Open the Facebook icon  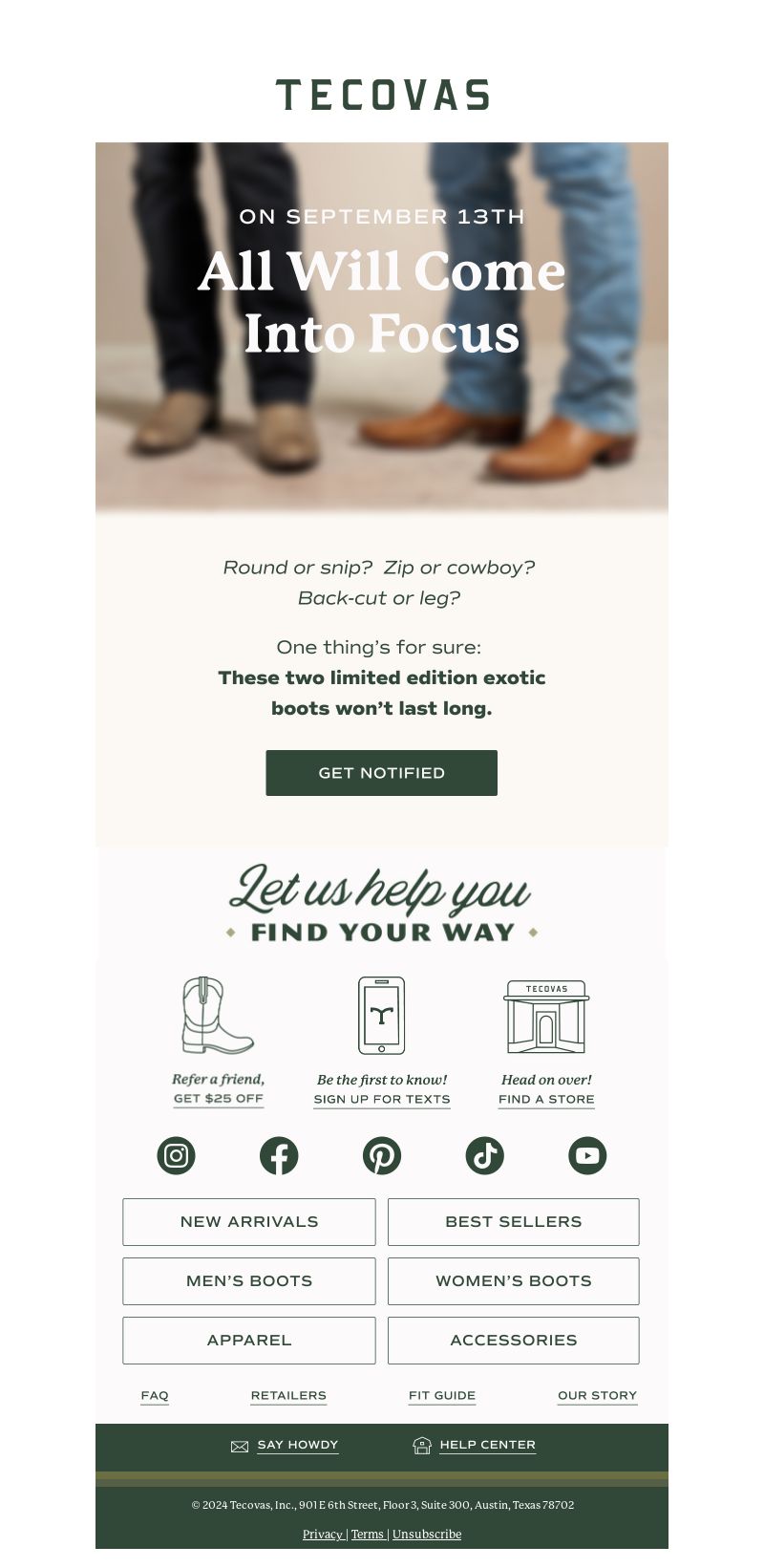(x=279, y=1155)
